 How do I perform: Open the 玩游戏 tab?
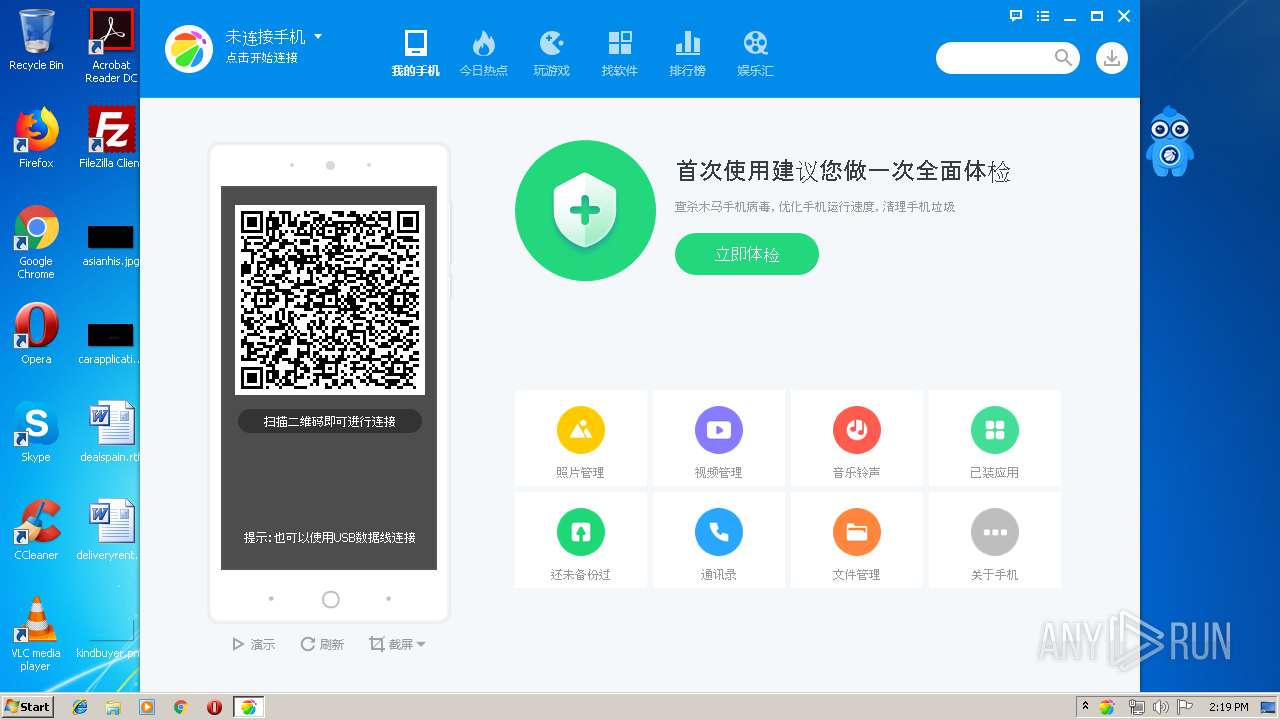point(551,53)
